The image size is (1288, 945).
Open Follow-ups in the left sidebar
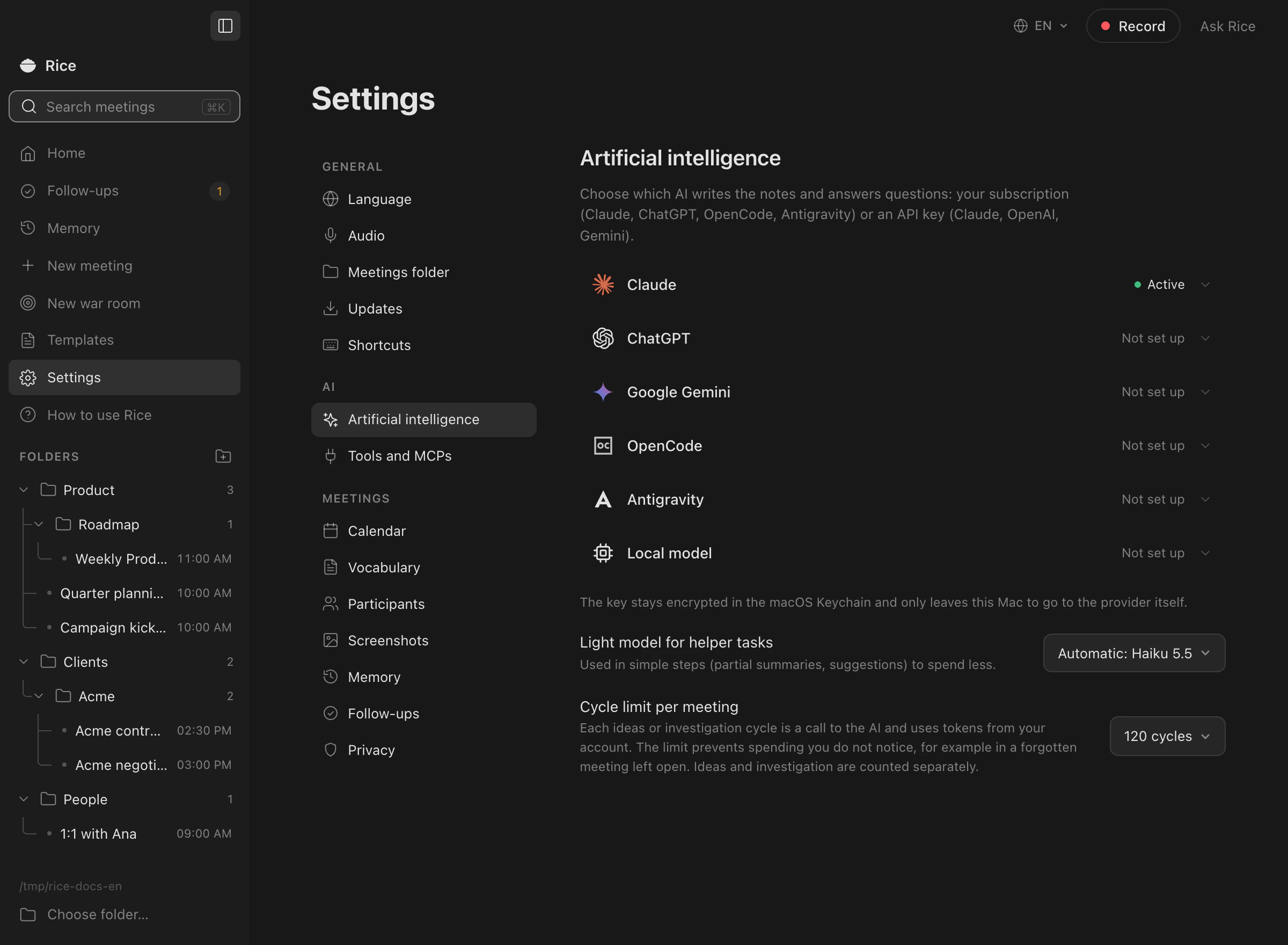click(x=124, y=191)
